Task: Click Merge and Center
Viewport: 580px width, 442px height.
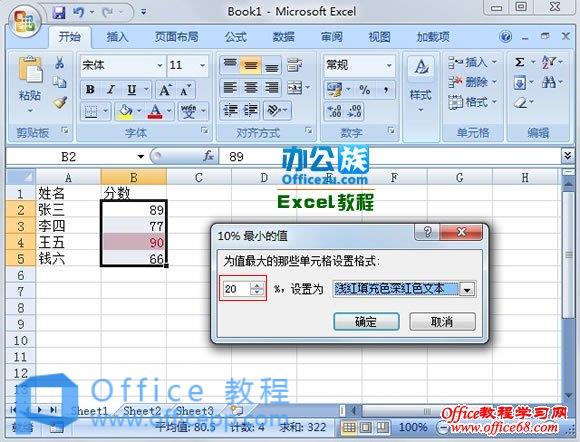Action: click(295, 88)
